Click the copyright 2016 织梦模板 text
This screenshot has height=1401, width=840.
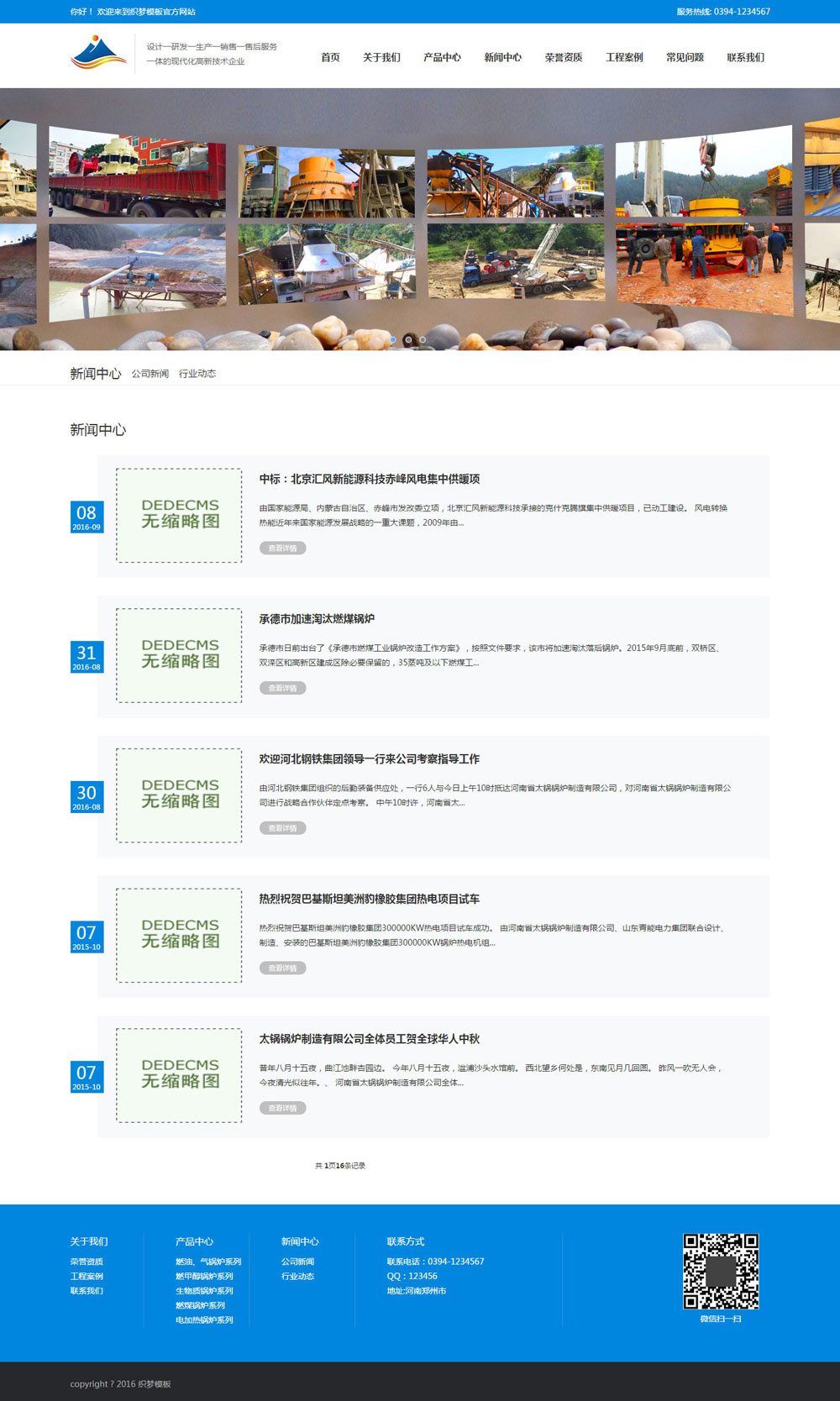pyautogui.click(x=120, y=1384)
